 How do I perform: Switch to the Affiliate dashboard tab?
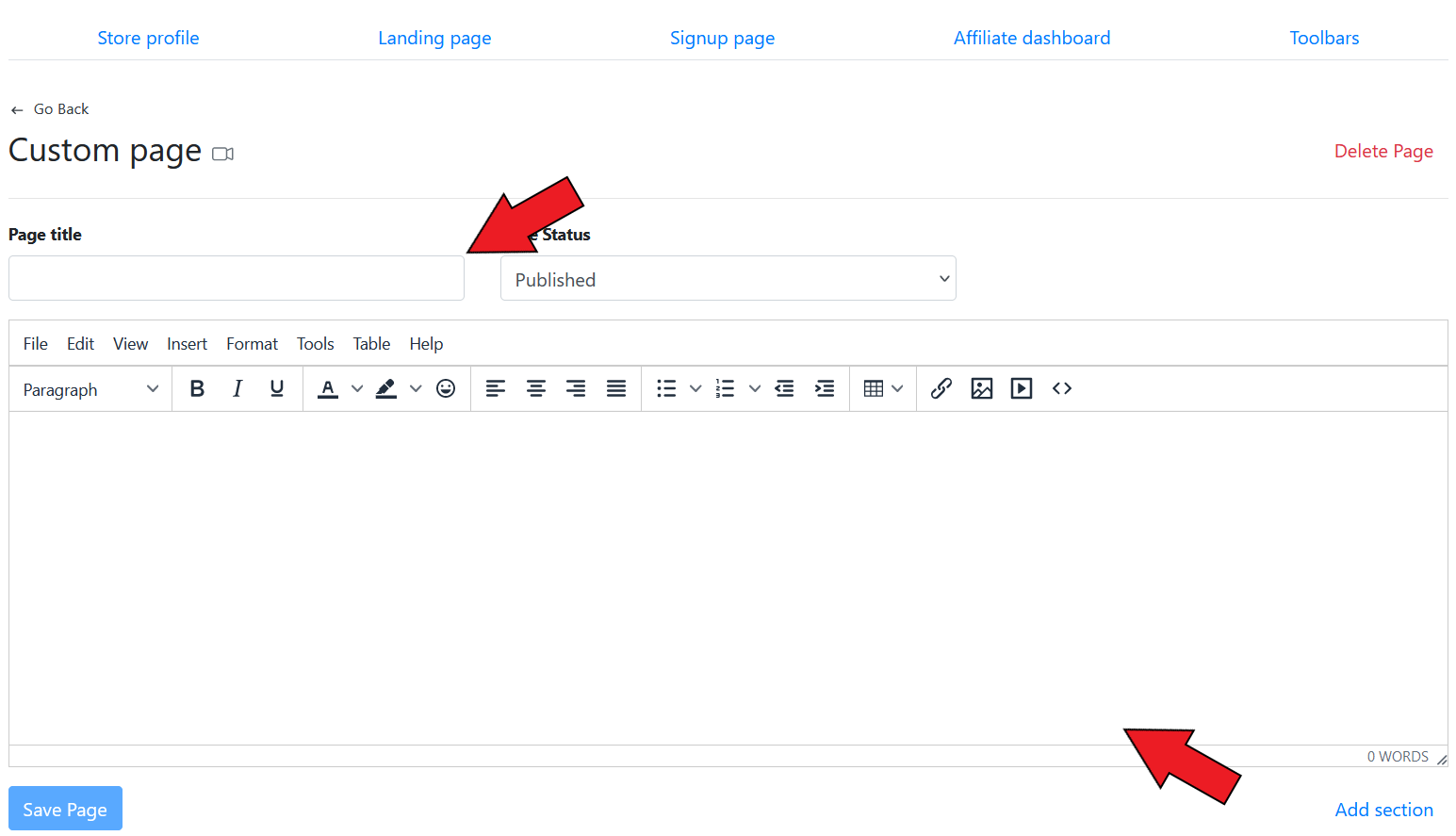coord(1032,38)
